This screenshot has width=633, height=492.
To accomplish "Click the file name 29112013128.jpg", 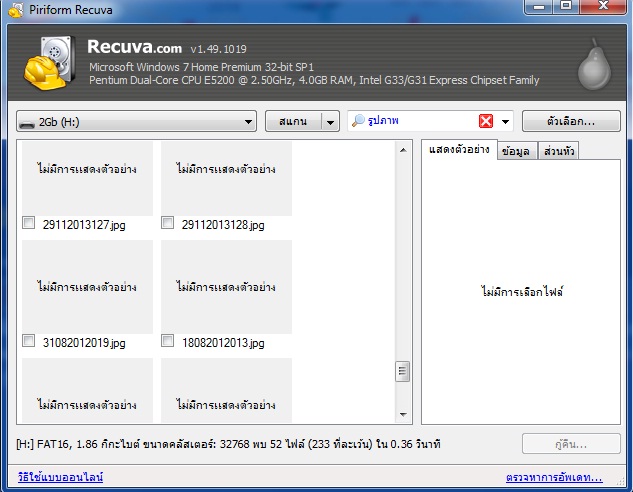I will tap(223, 225).
